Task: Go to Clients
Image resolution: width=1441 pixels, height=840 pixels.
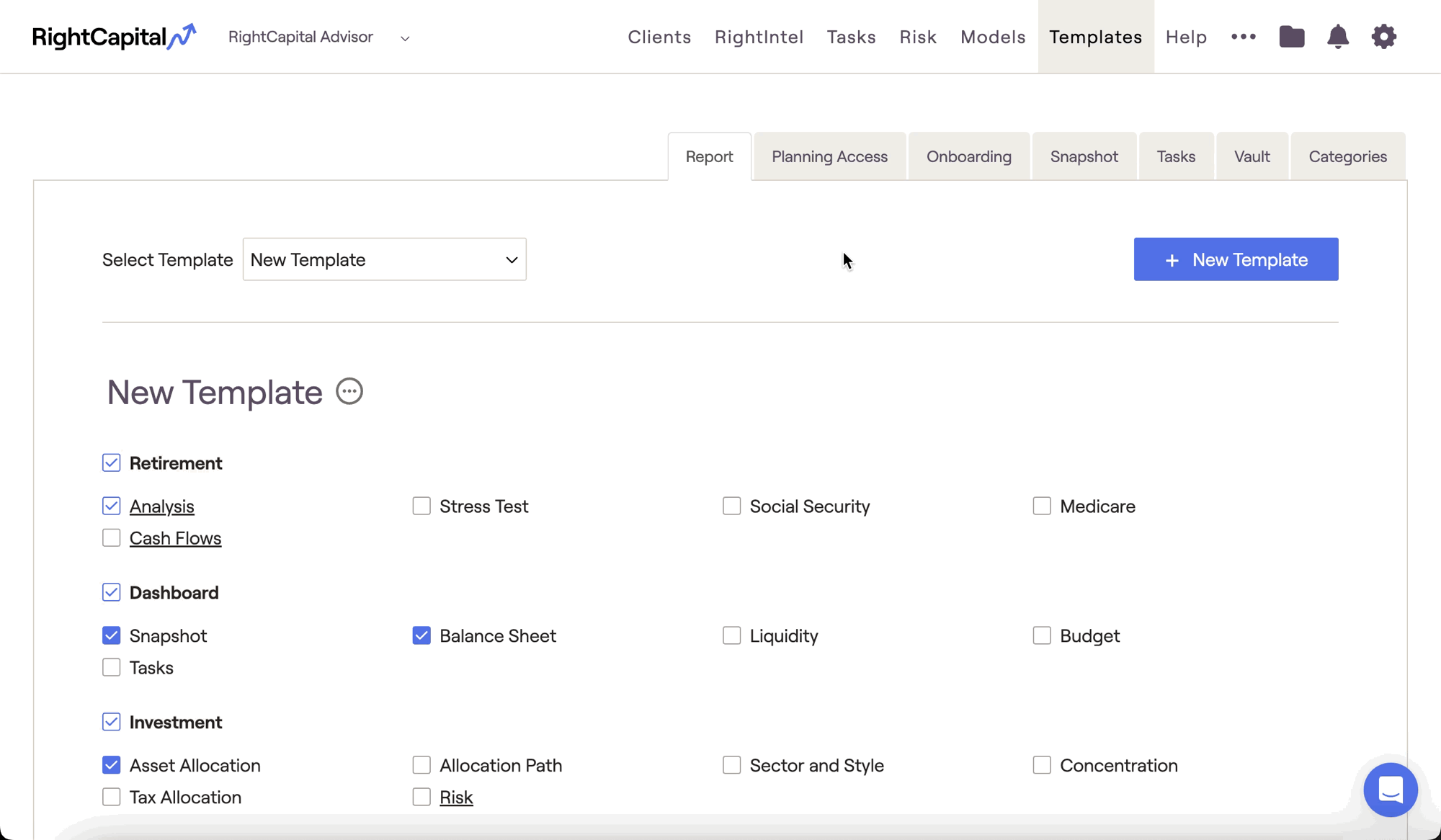Action: (659, 37)
